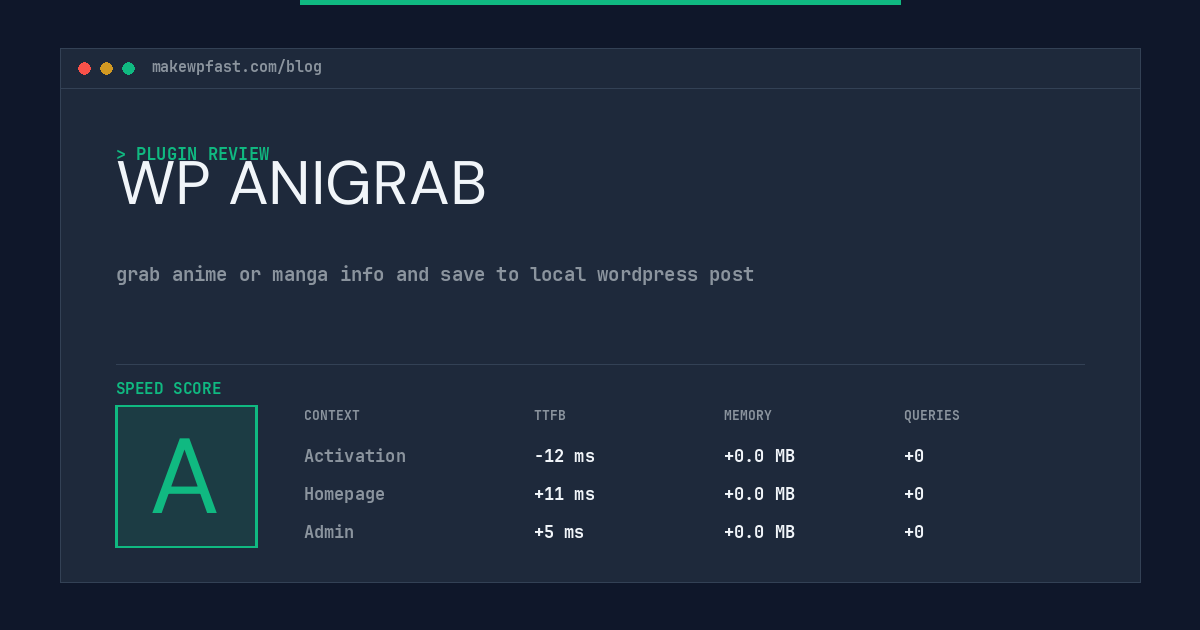
Task: Click the Activation row memory value
Action: pyautogui.click(x=759, y=456)
